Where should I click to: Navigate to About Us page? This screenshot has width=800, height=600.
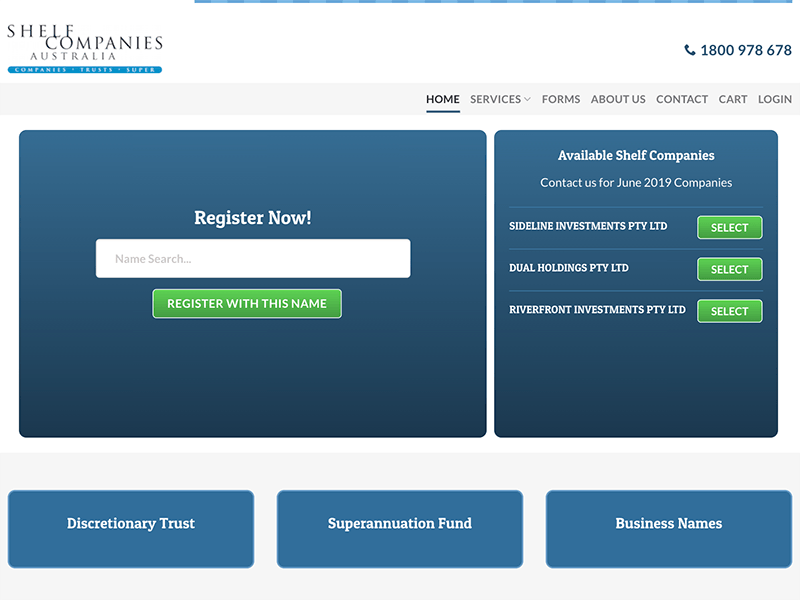pyautogui.click(x=618, y=99)
